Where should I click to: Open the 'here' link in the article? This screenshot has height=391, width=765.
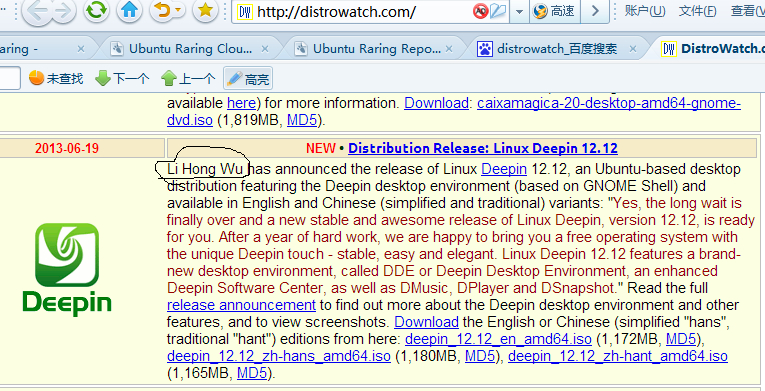click(241, 103)
